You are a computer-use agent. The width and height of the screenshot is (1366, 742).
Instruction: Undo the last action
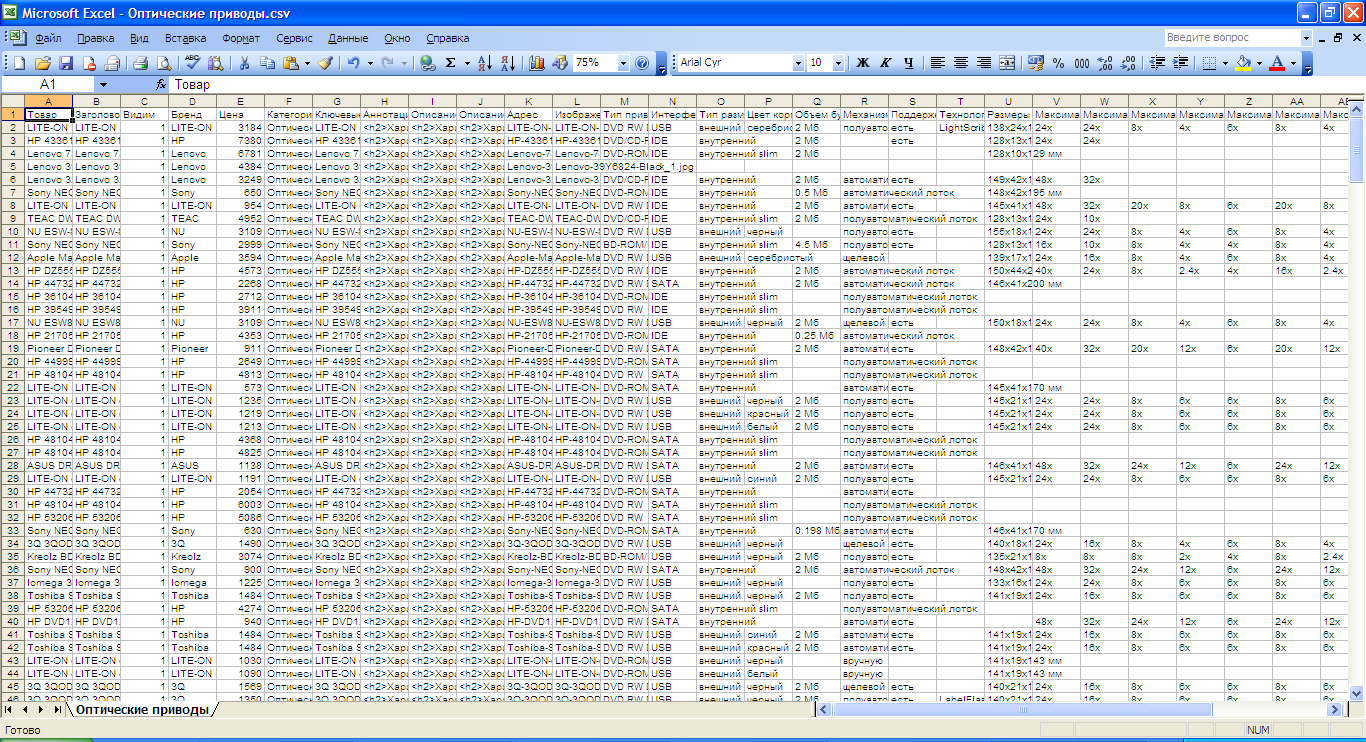click(354, 63)
